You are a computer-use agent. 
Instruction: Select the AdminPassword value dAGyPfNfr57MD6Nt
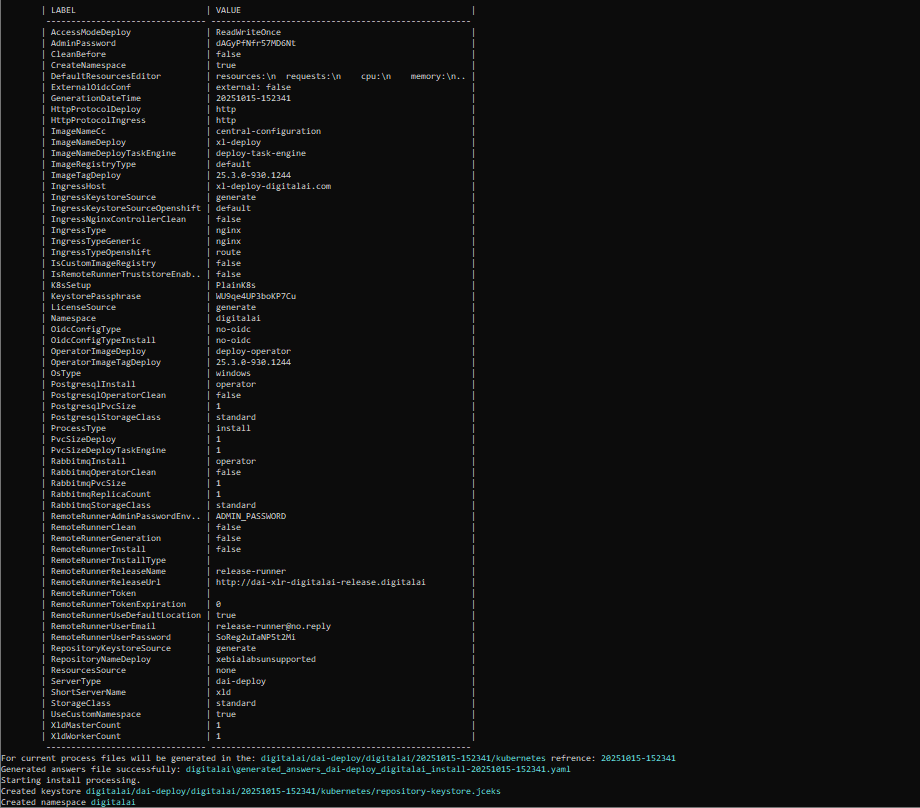coord(257,43)
